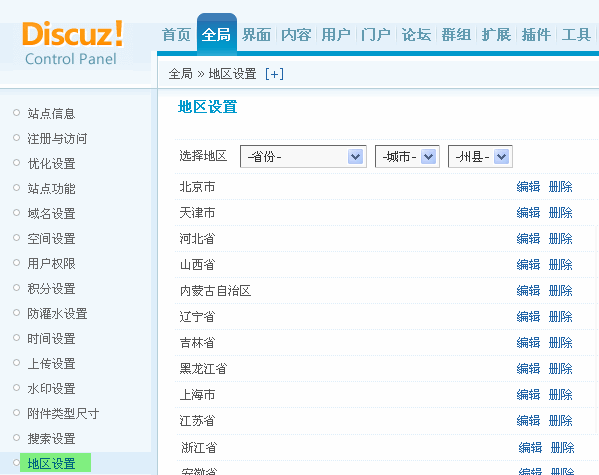Open the 界面 top navigation tab

point(256,35)
